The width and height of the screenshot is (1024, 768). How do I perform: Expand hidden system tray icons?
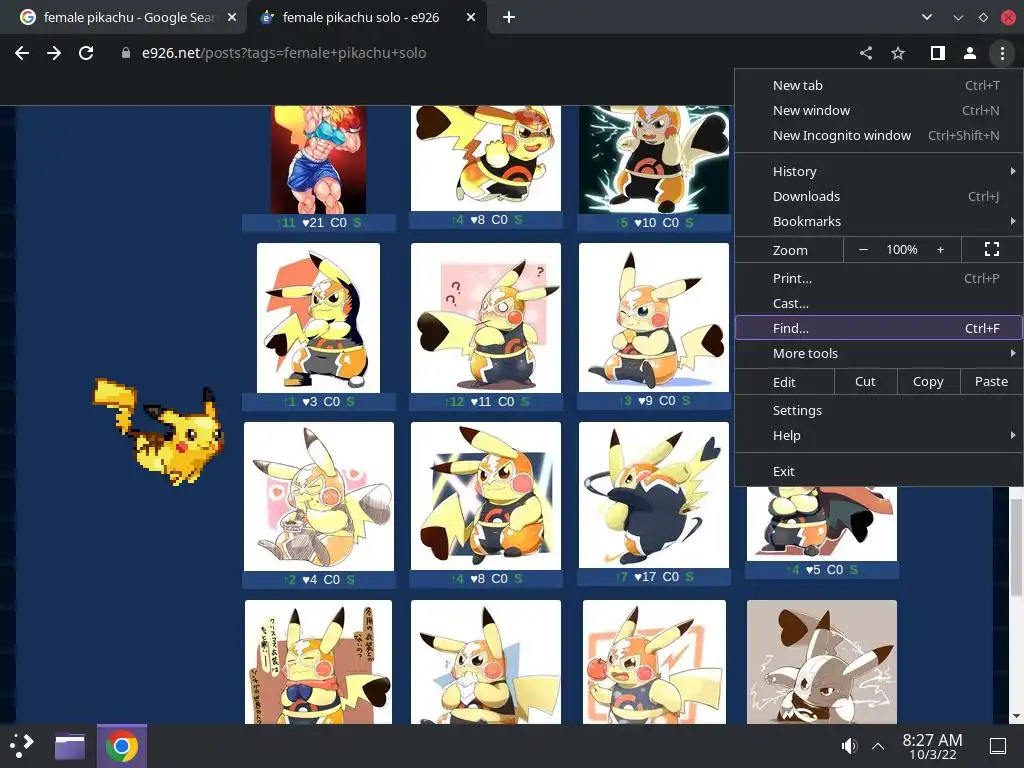click(878, 746)
